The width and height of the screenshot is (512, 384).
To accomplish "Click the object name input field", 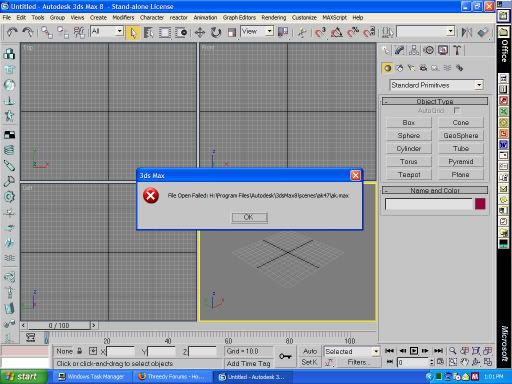I will pos(429,204).
